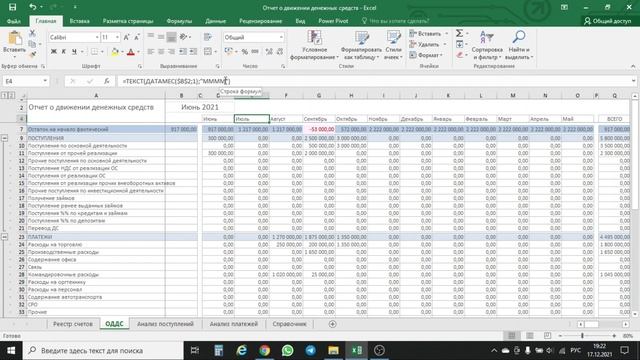
Task: Click the Save icon in the title bar
Action: point(13,7)
